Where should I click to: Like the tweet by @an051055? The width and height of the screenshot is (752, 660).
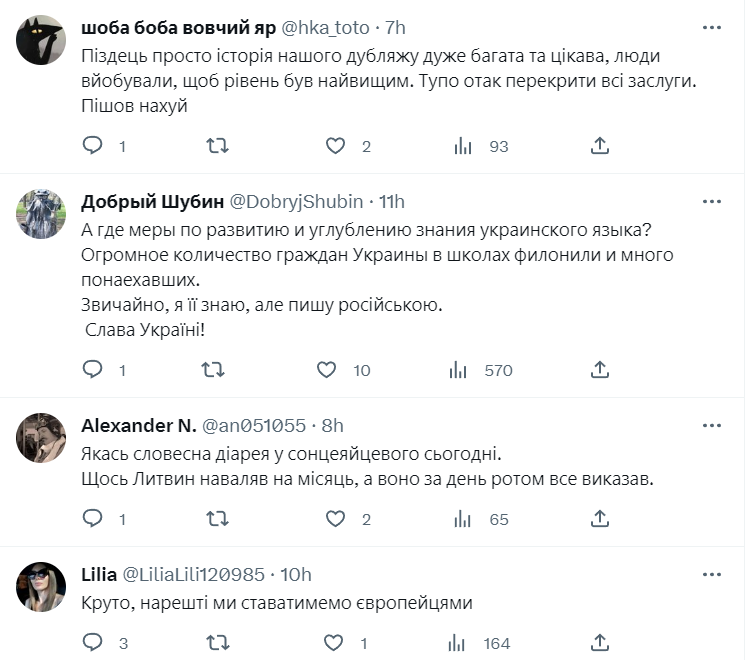pyautogui.click(x=336, y=519)
